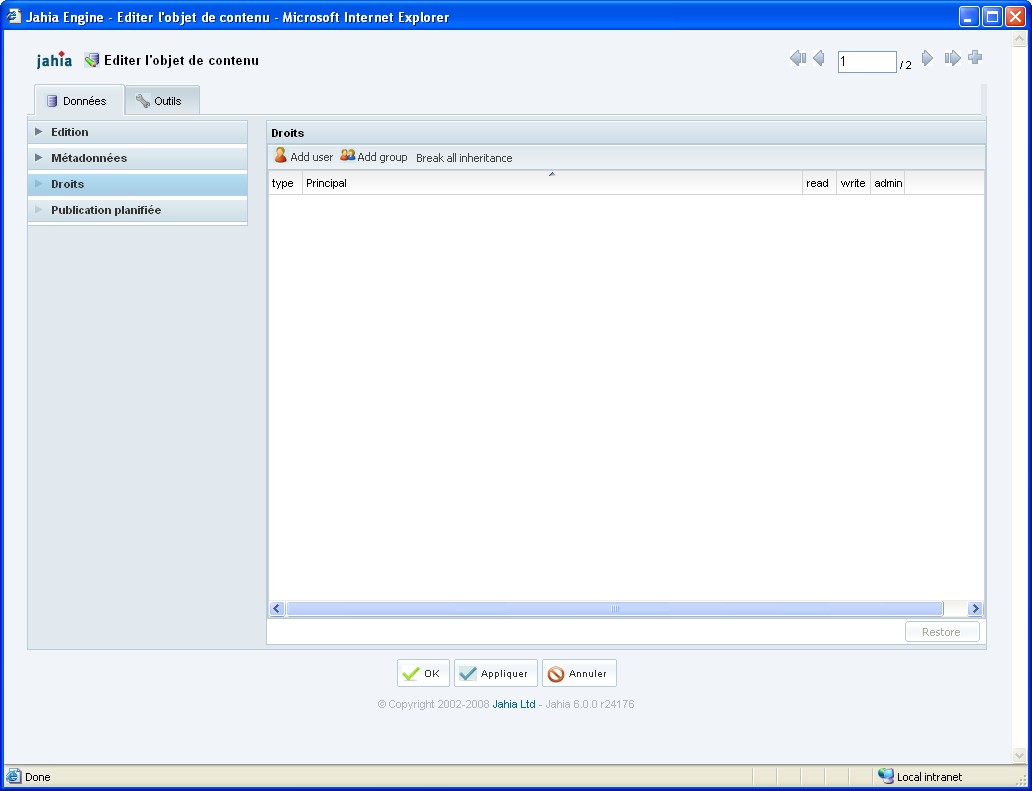Click the admin column header

888,183
